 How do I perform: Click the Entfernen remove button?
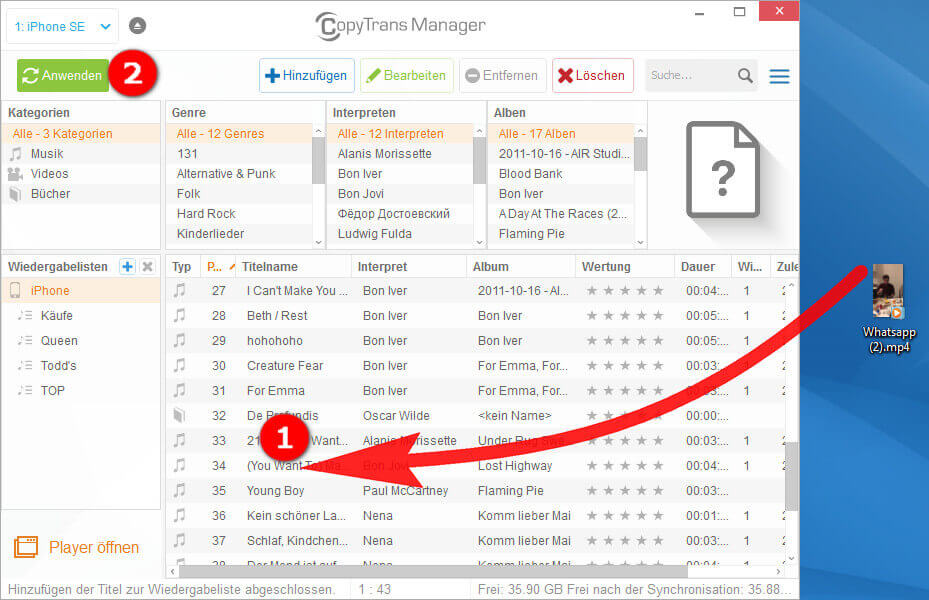pyautogui.click(x=502, y=75)
